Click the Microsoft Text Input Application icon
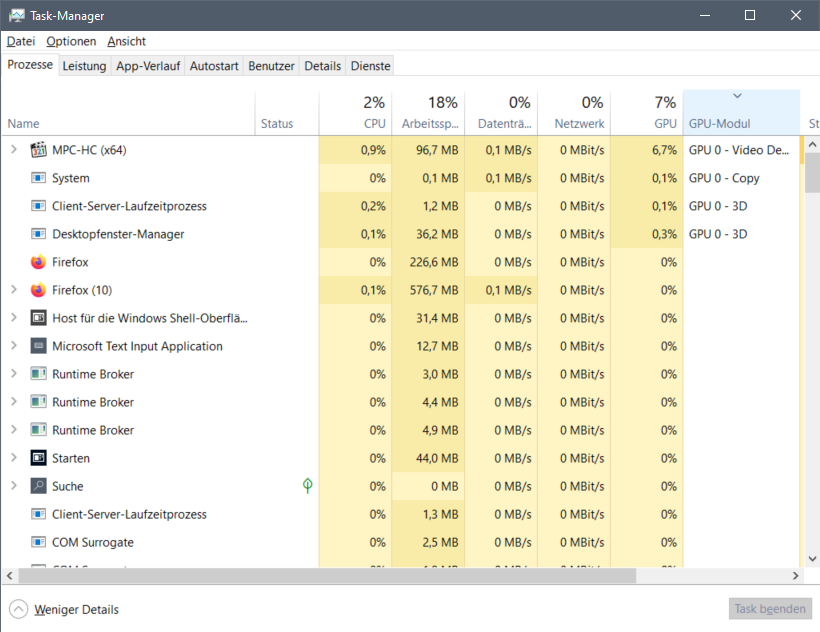The image size is (820, 632). pyautogui.click(x=38, y=346)
